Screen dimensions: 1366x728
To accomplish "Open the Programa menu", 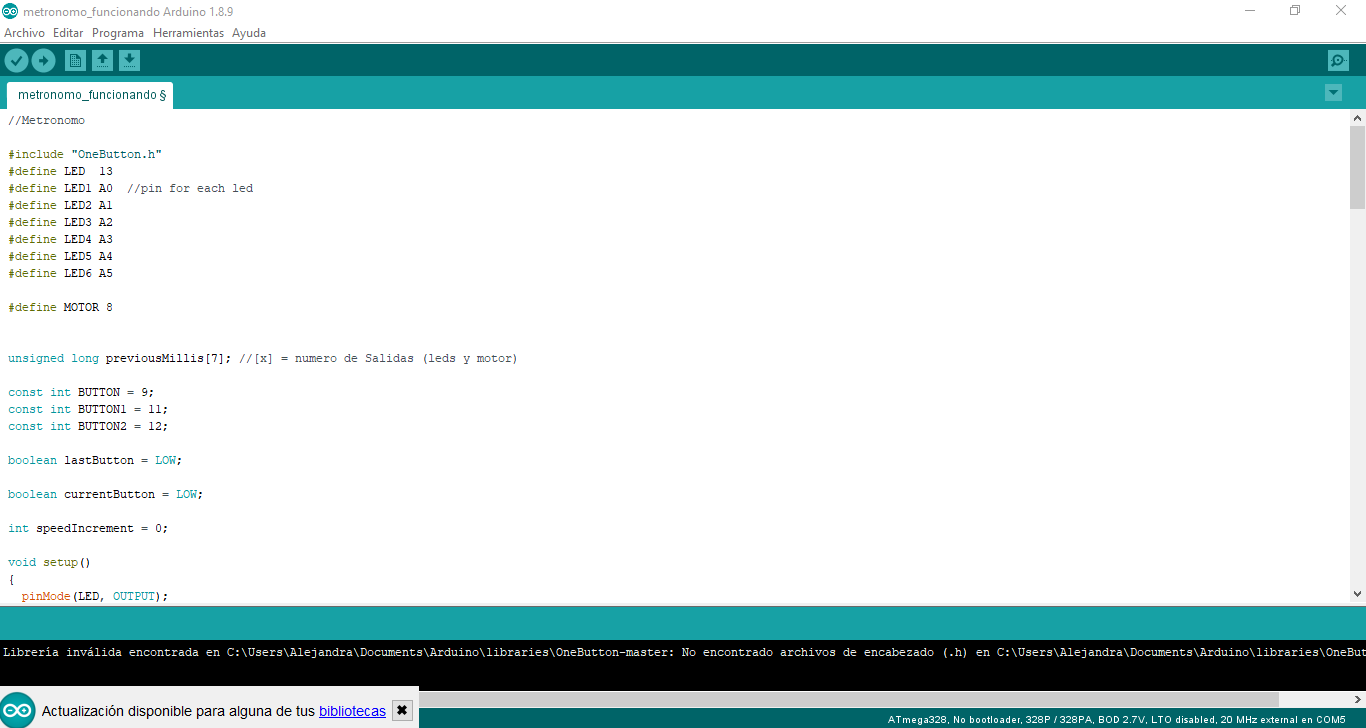I will point(118,33).
